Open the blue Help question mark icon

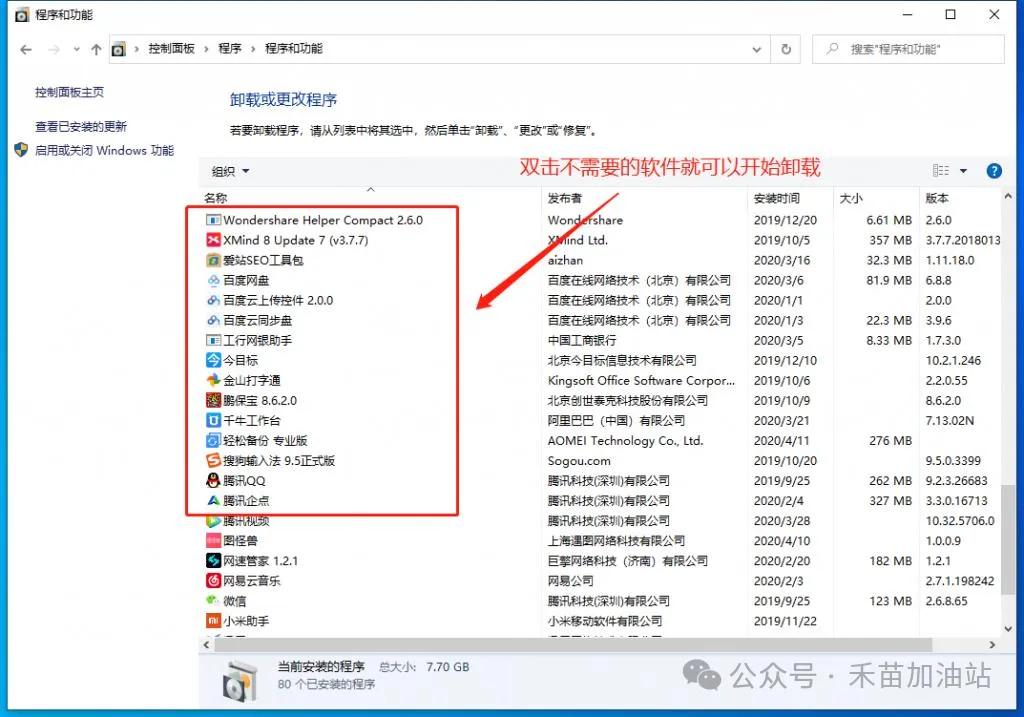(x=994, y=170)
